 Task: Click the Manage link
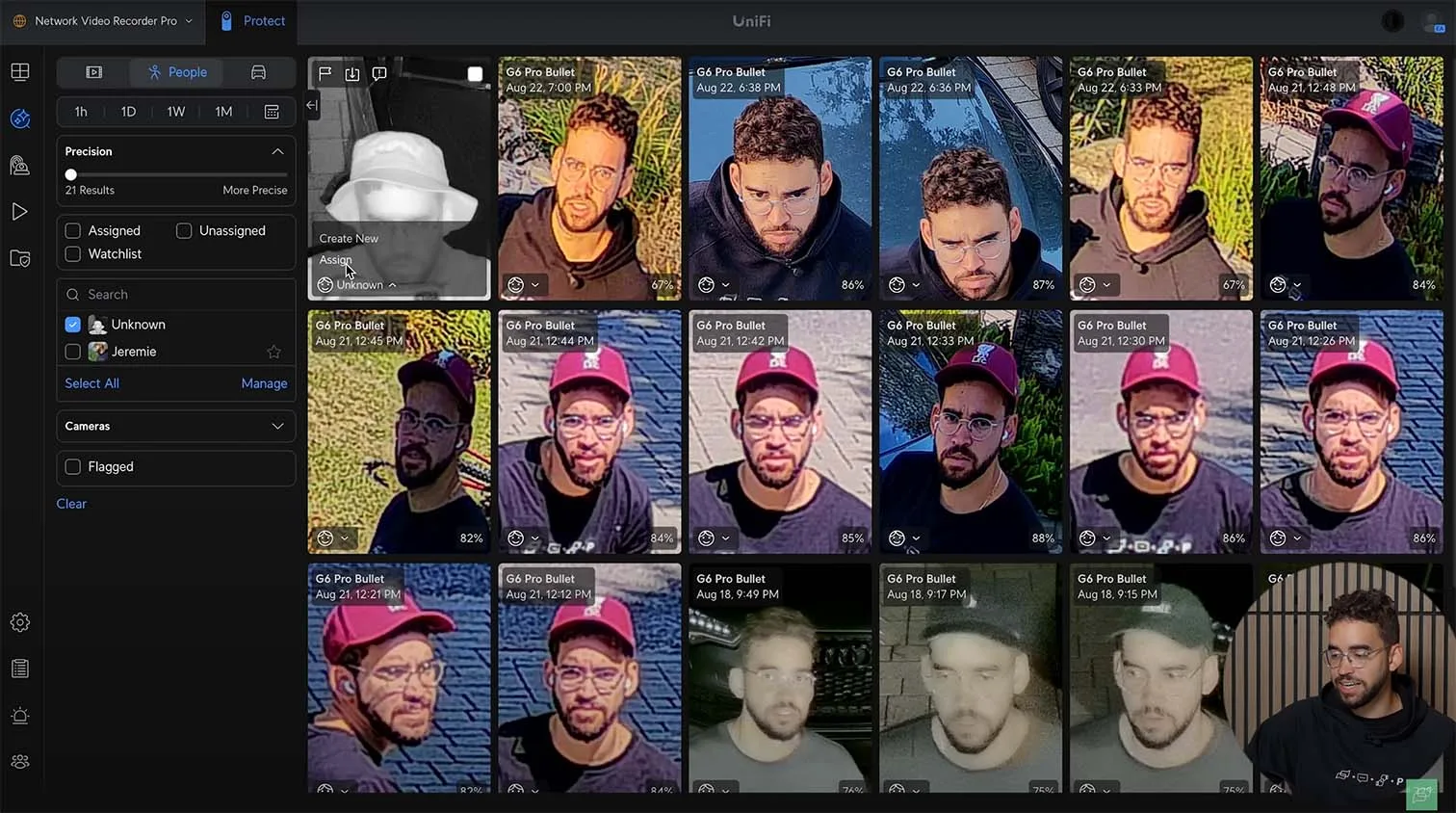[x=264, y=383]
